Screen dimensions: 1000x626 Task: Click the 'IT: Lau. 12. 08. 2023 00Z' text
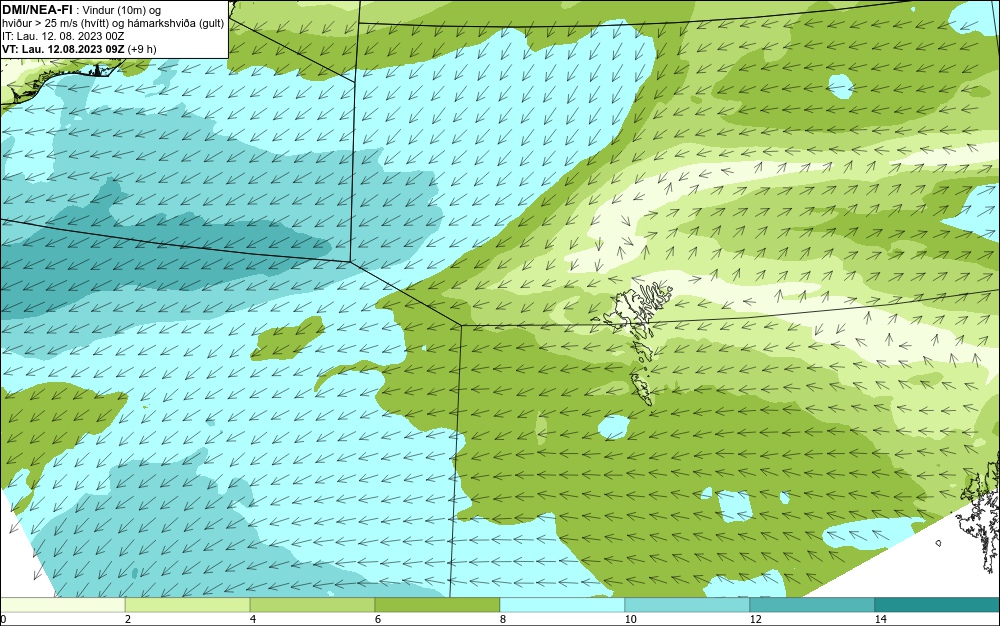[x=63, y=36]
